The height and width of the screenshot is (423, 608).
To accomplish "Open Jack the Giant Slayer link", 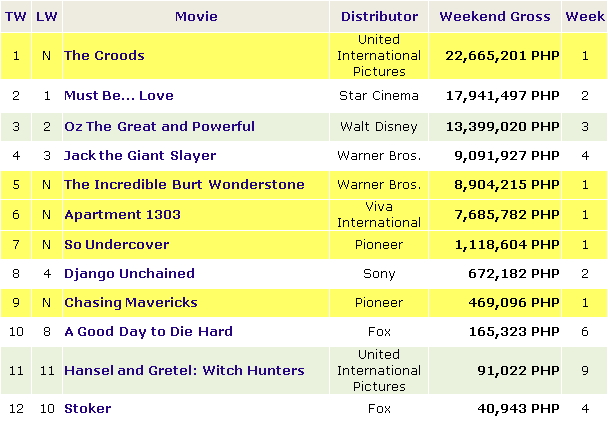I will tap(140, 155).
